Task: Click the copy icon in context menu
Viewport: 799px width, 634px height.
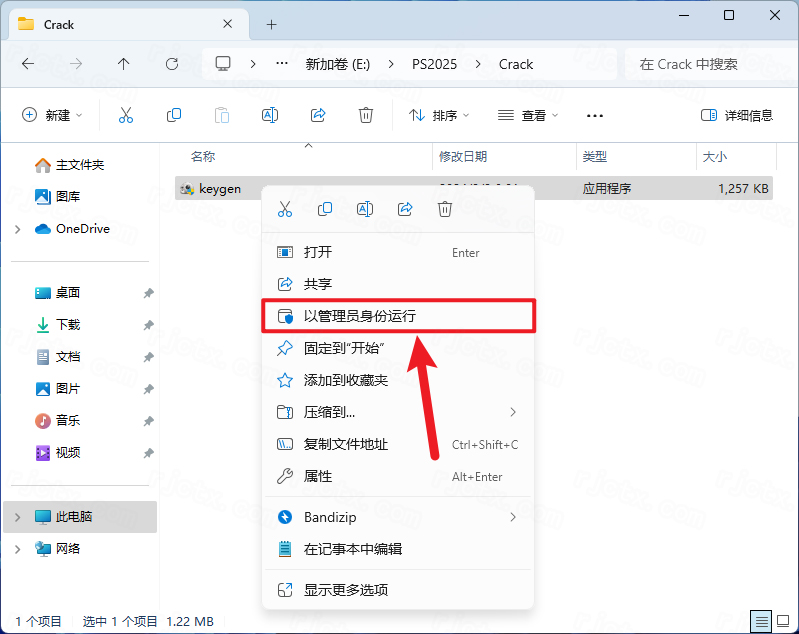Action: click(325, 209)
